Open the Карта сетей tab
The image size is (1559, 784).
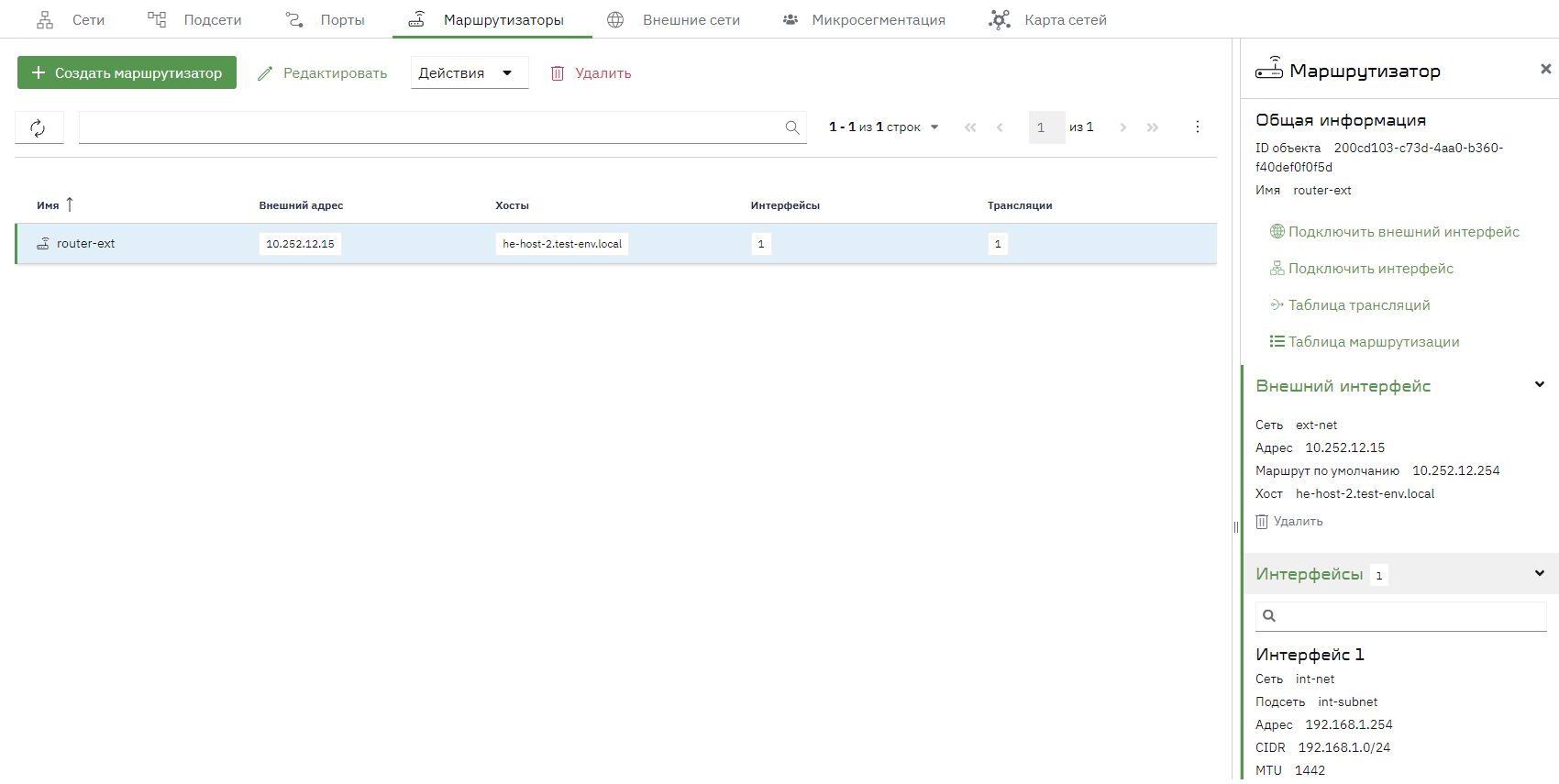click(1047, 19)
